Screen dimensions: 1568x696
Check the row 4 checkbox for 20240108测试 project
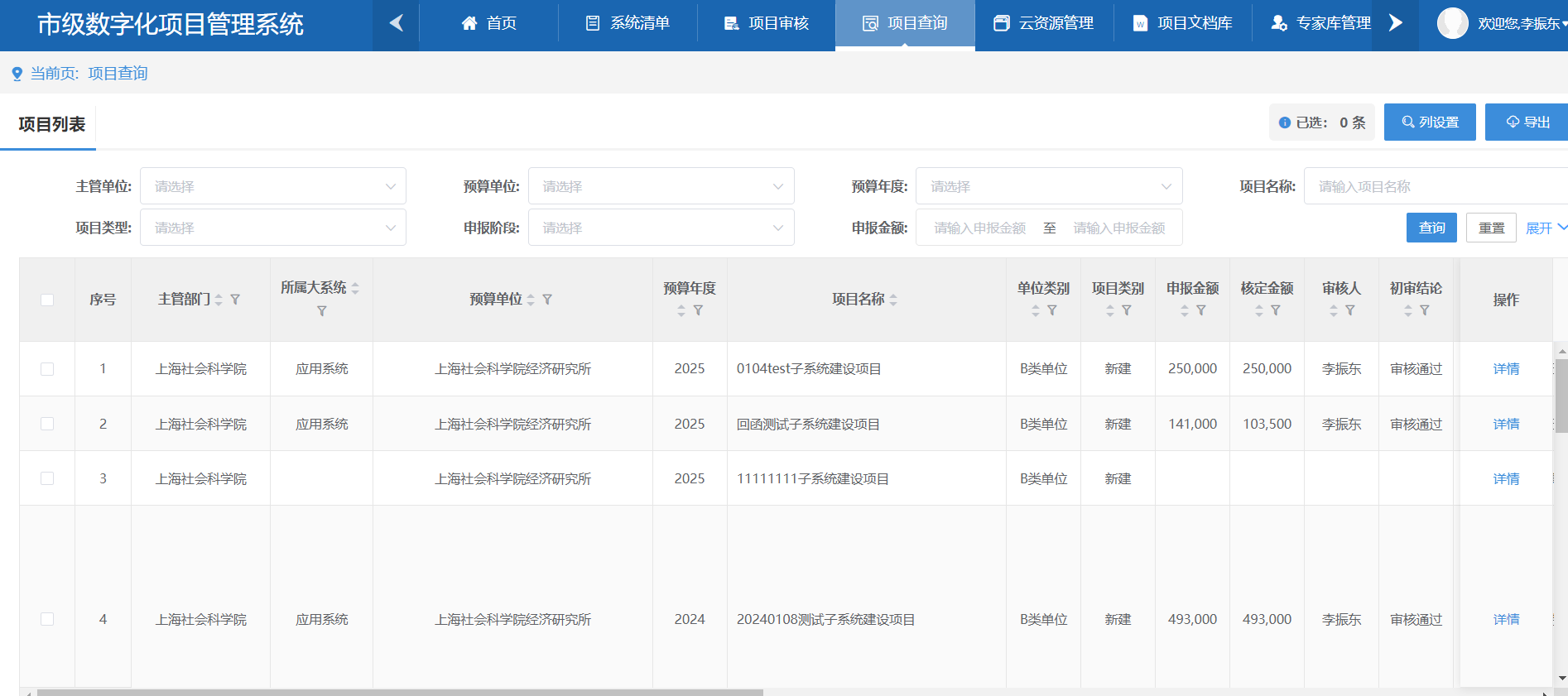47,619
